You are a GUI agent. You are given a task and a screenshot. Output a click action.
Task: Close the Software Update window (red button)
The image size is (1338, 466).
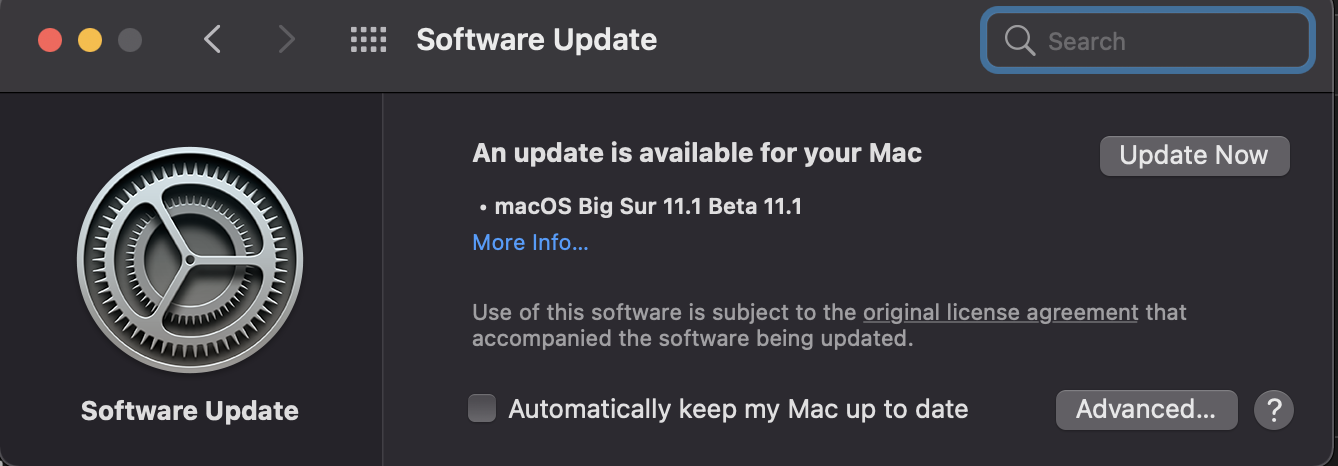click(x=50, y=40)
